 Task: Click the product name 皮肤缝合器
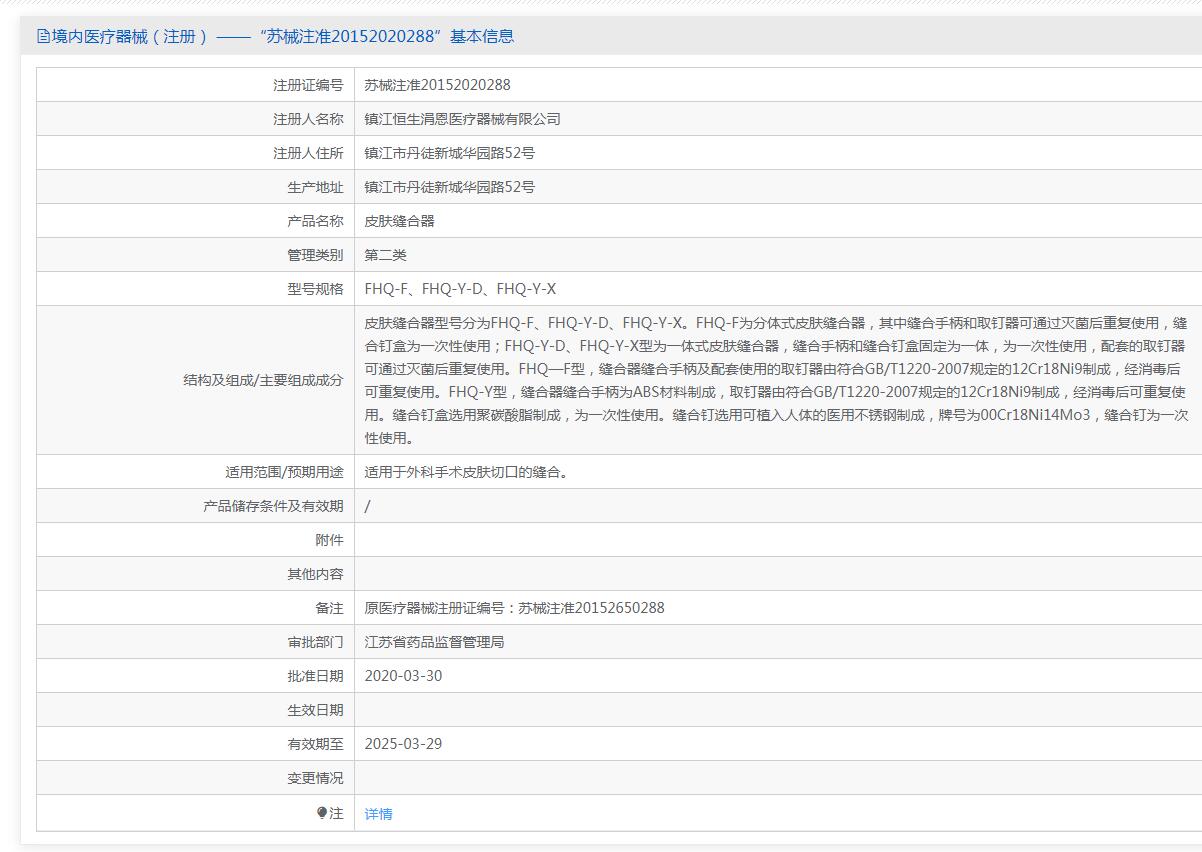tap(399, 221)
